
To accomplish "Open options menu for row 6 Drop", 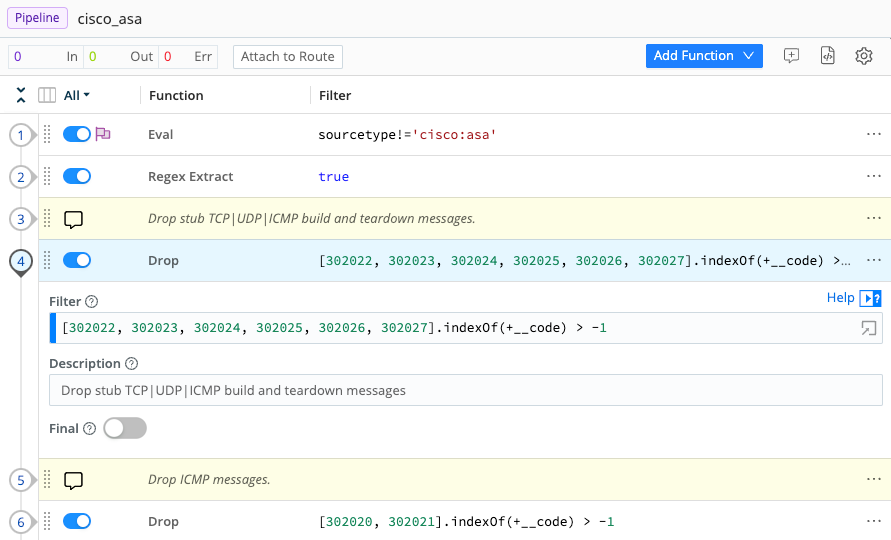I will (873, 521).
